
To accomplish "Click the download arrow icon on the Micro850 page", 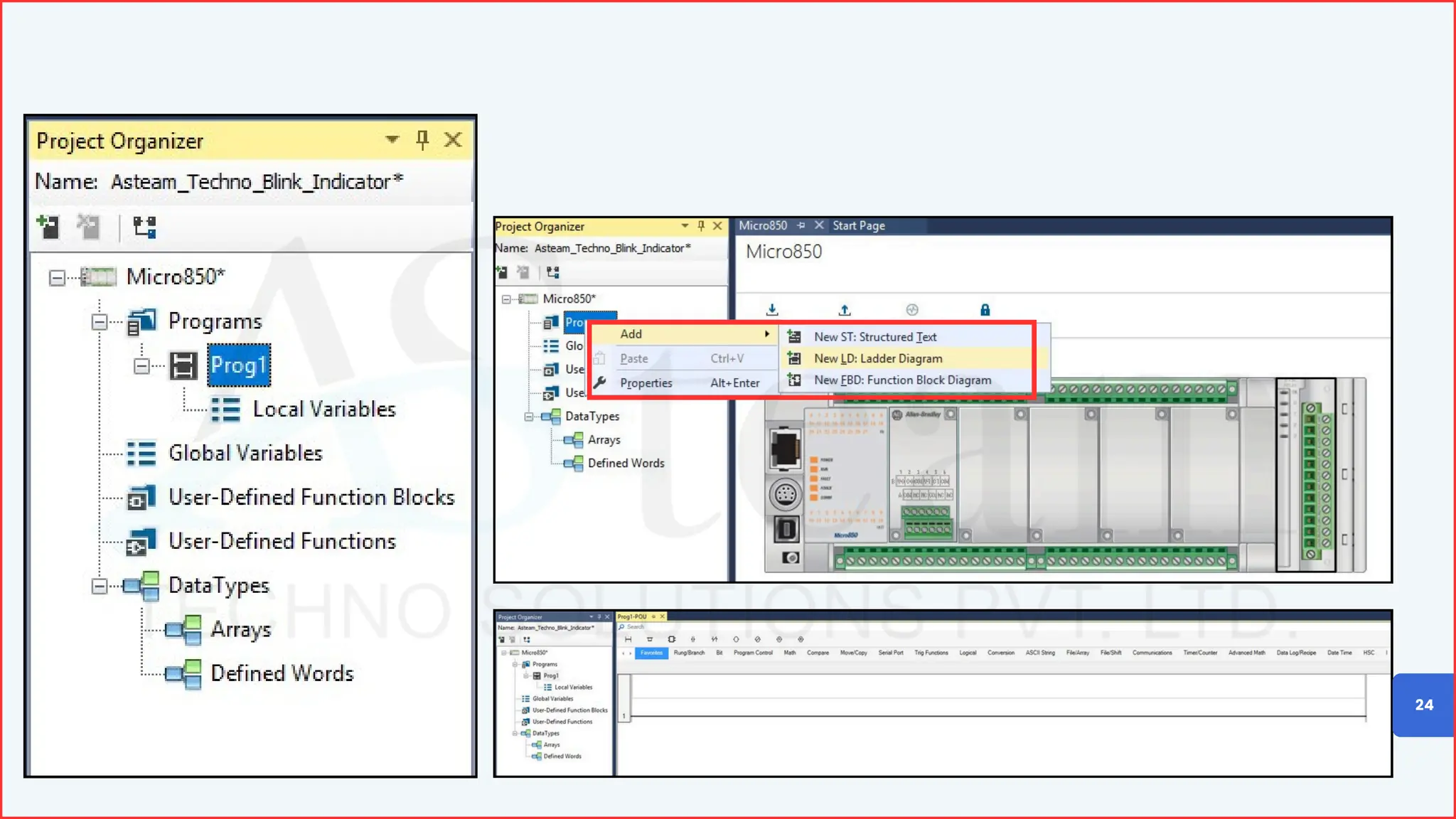I will click(x=772, y=310).
